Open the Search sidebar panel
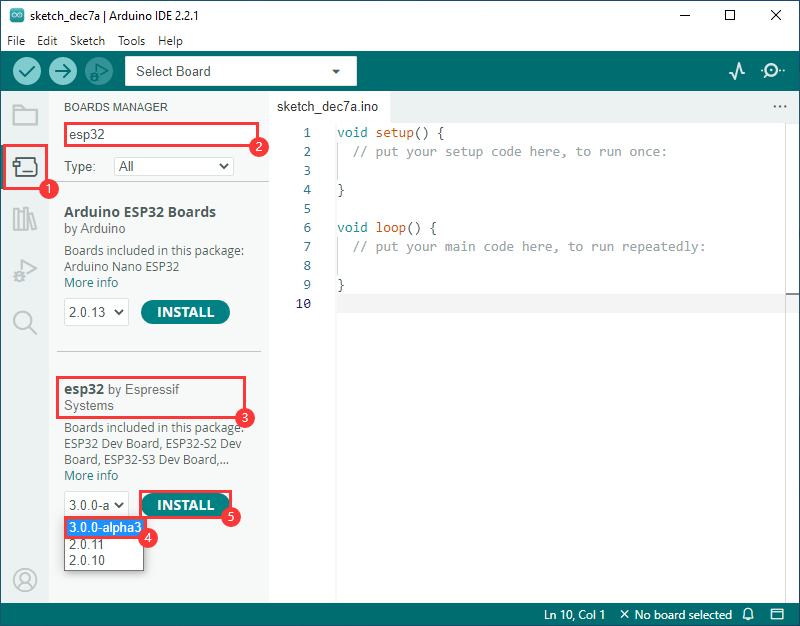 [25, 323]
